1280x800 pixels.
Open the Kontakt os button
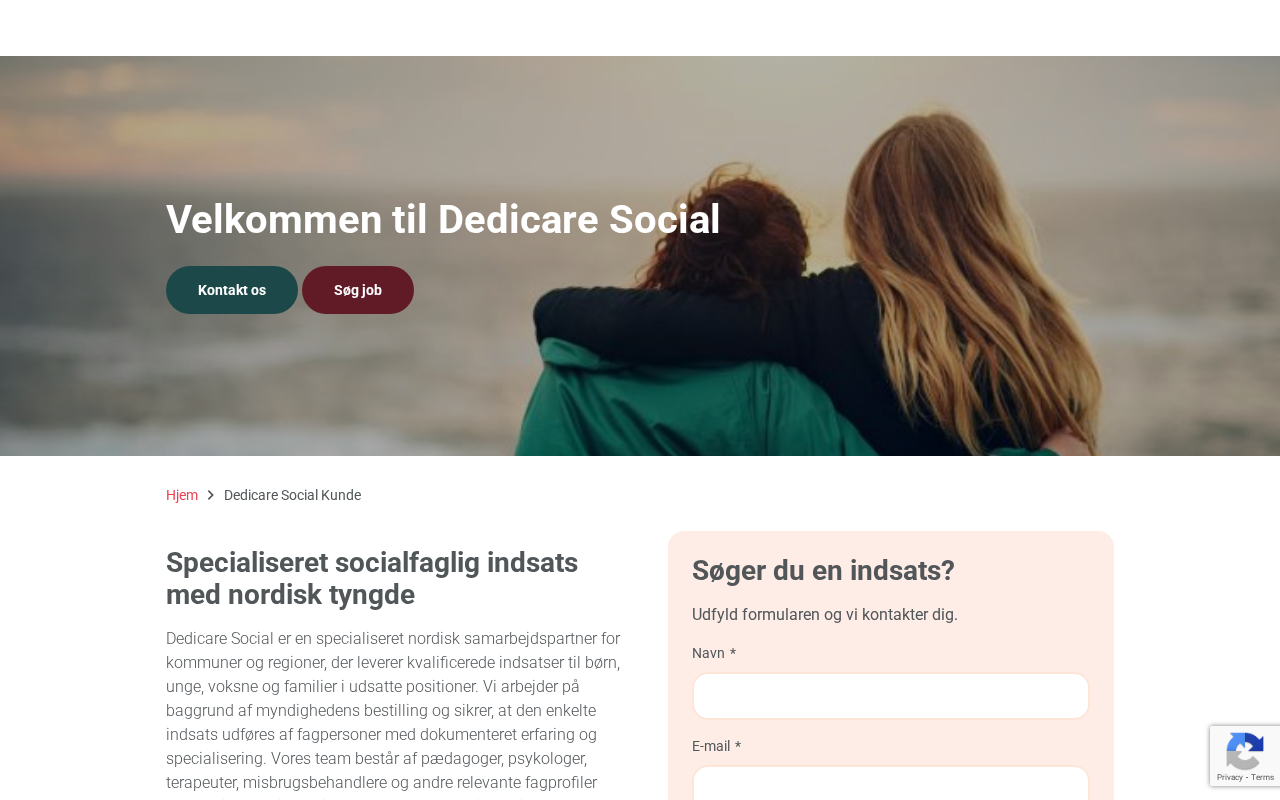click(x=232, y=290)
